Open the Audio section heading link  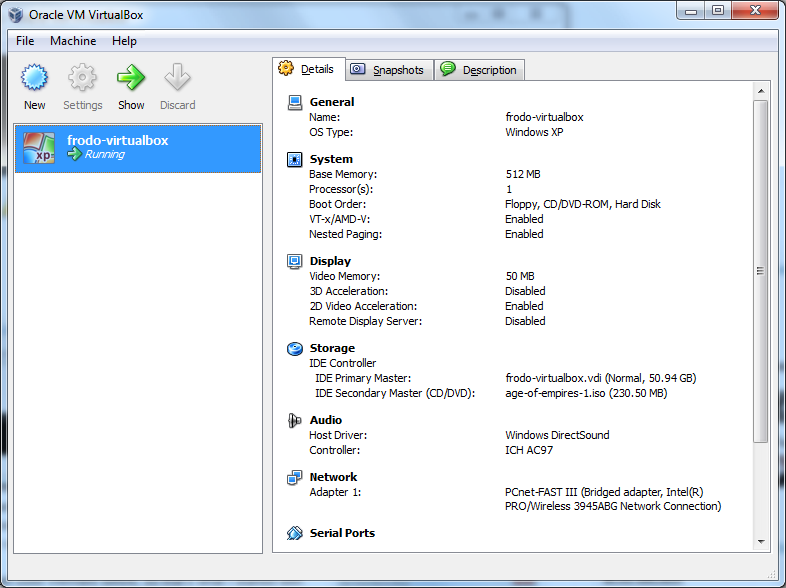(326, 420)
